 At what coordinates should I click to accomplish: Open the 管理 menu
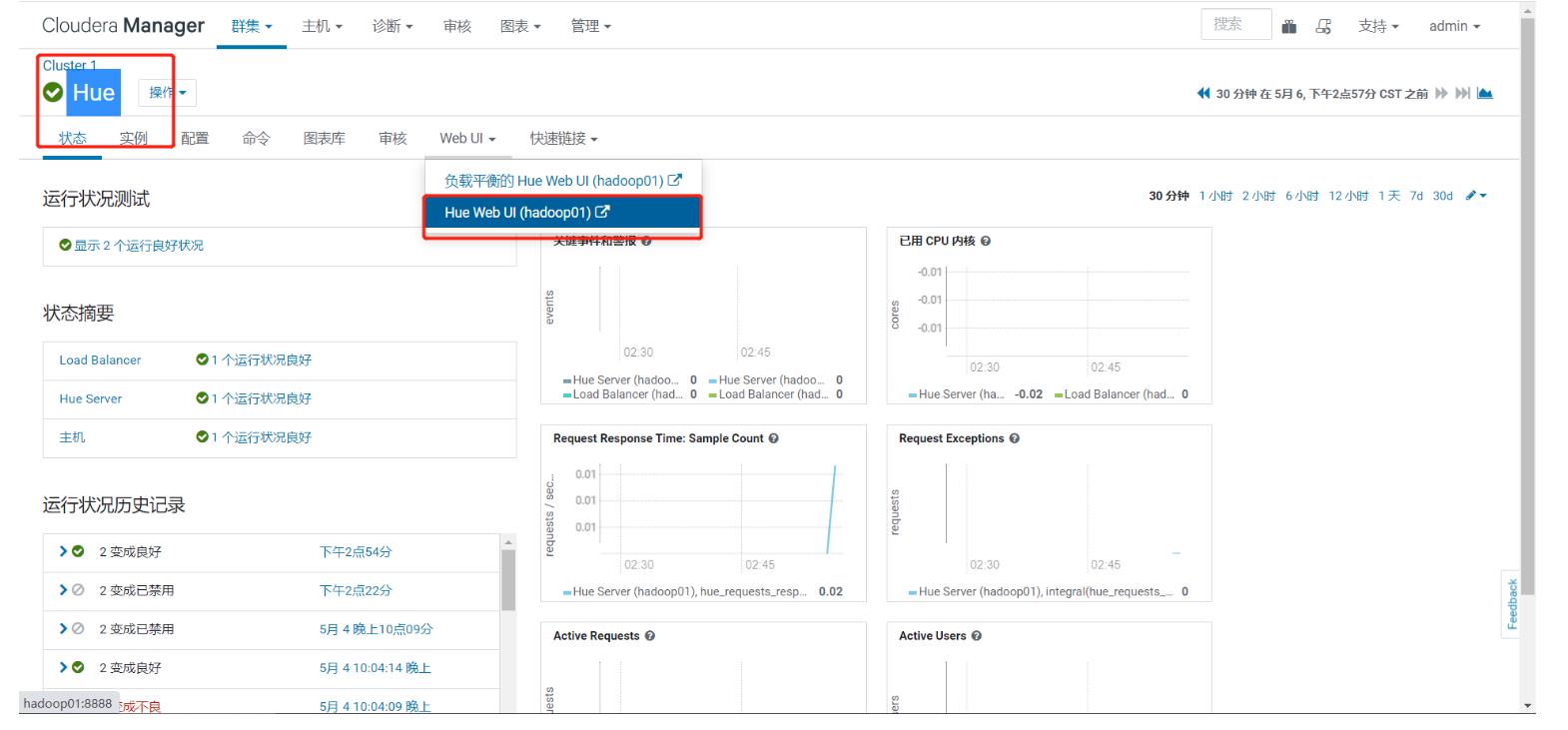coord(591,27)
